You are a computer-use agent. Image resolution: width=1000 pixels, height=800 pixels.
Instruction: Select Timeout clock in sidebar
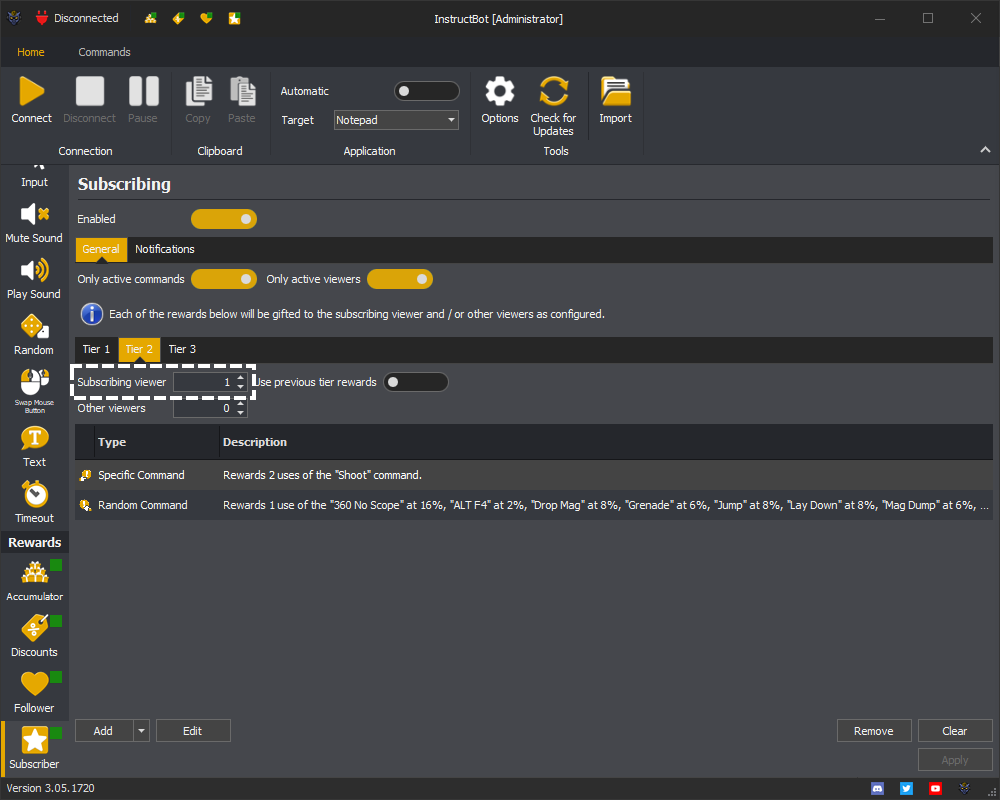point(34,503)
